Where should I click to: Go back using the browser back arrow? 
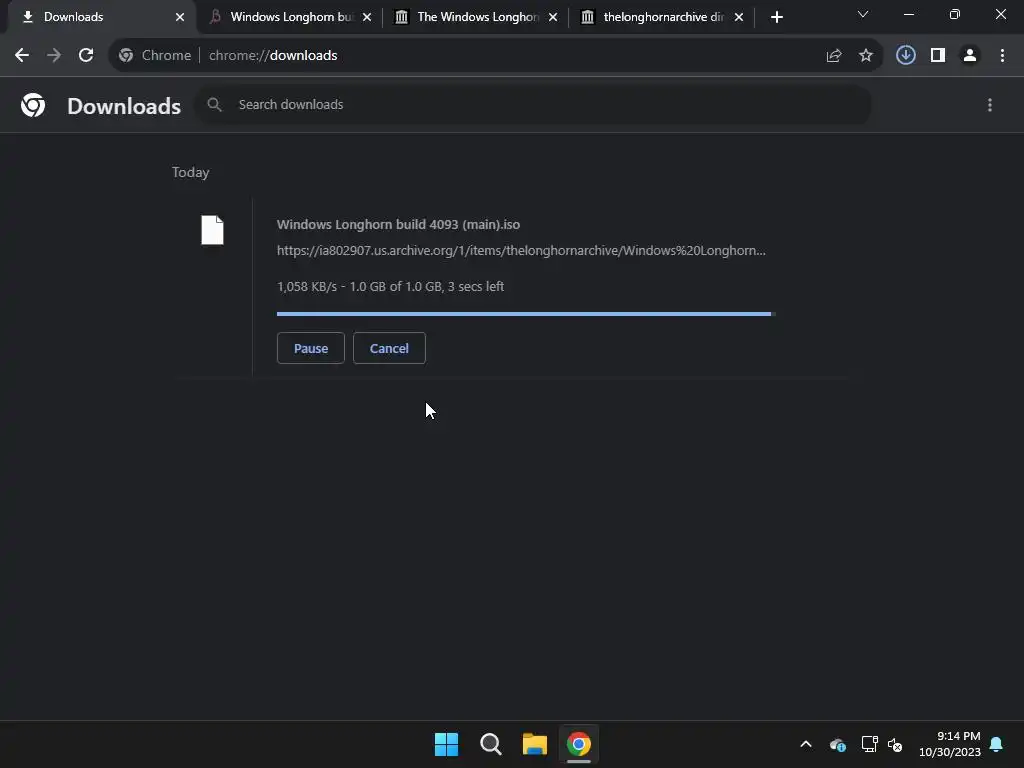[22, 56]
